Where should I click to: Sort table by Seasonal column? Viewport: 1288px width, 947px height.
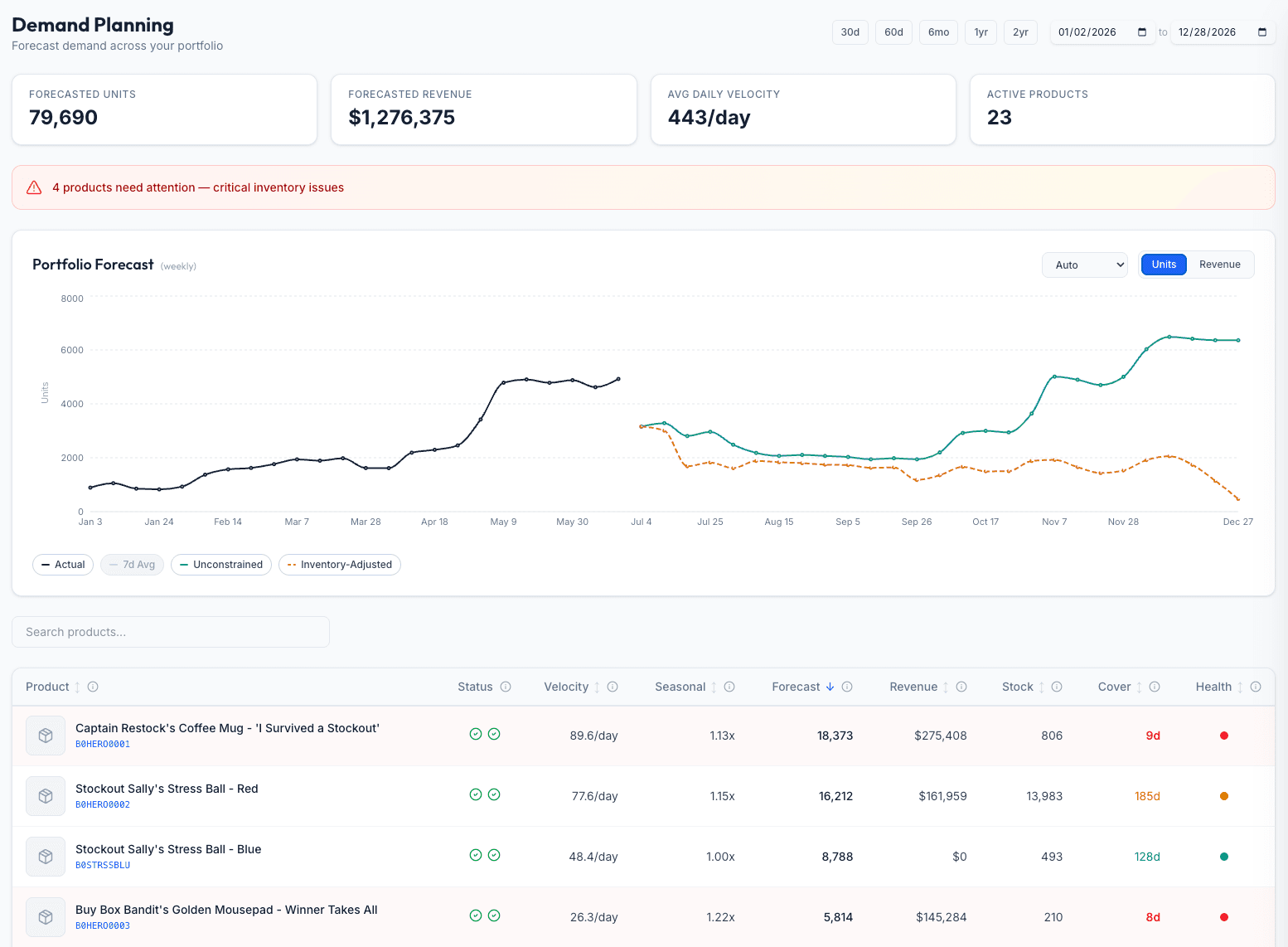pos(686,687)
